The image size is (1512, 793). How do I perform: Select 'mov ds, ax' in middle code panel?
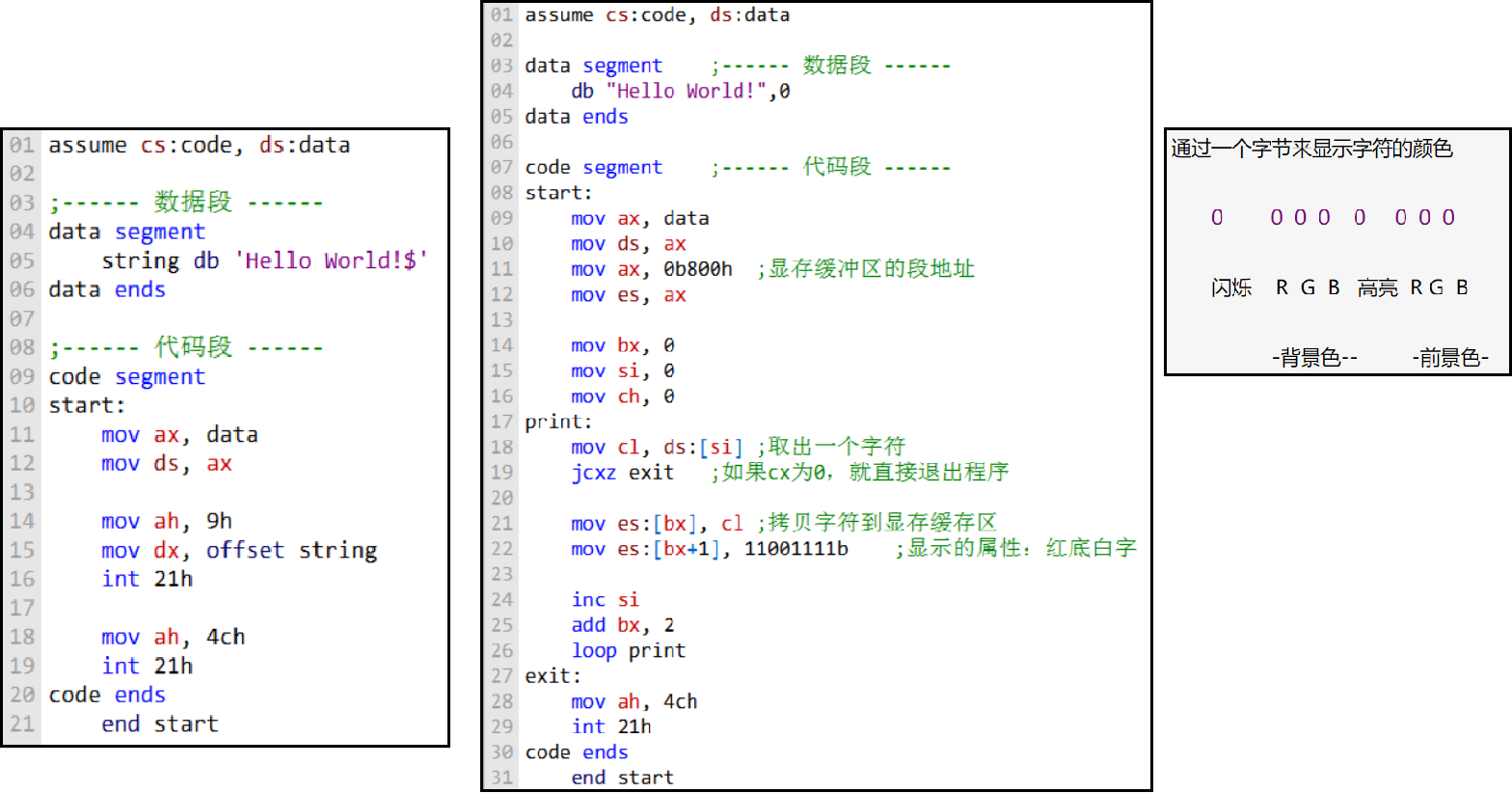click(x=629, y=244)
